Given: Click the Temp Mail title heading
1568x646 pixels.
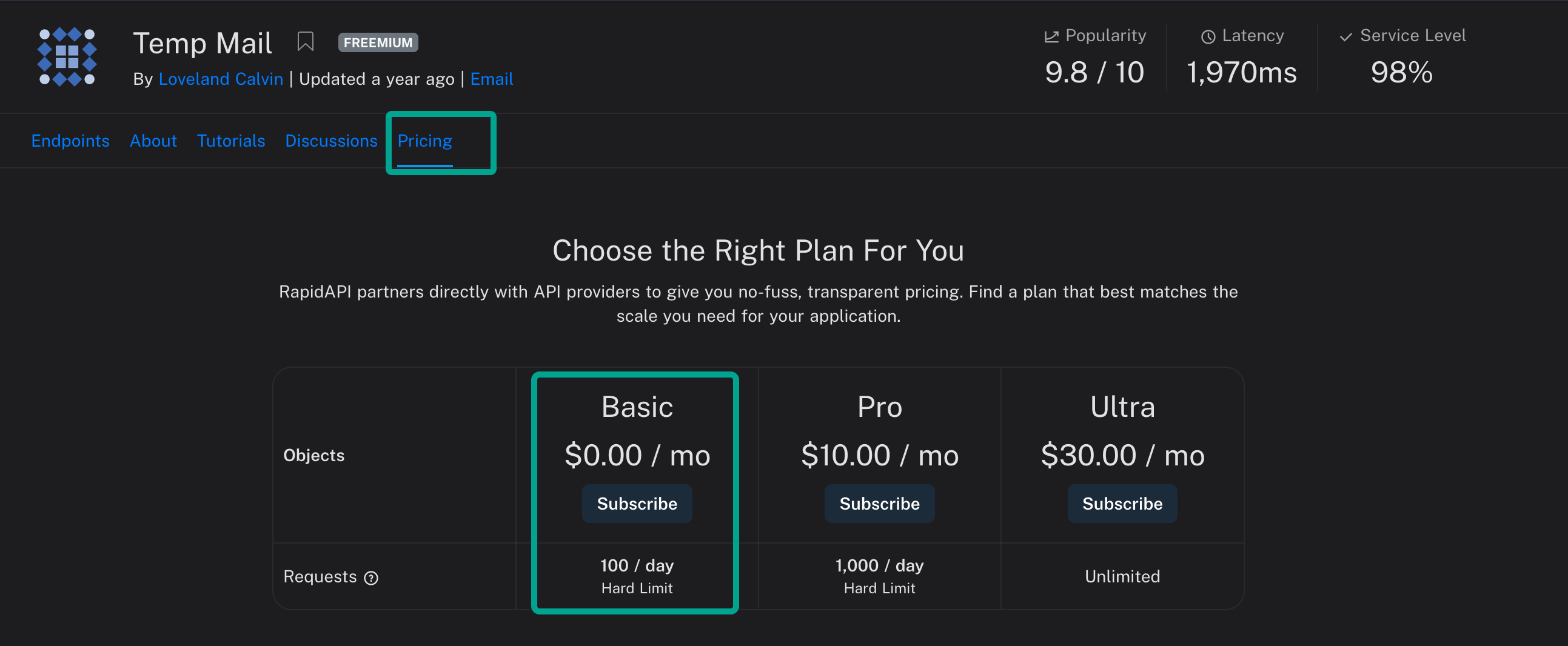Looking at the screenshot, I should (202, 43).
